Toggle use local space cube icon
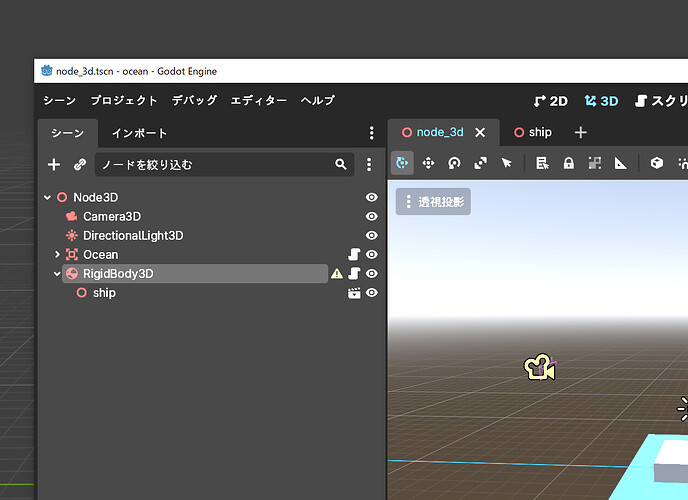This screenshot has height=500, width=688. tap(656, 163)
